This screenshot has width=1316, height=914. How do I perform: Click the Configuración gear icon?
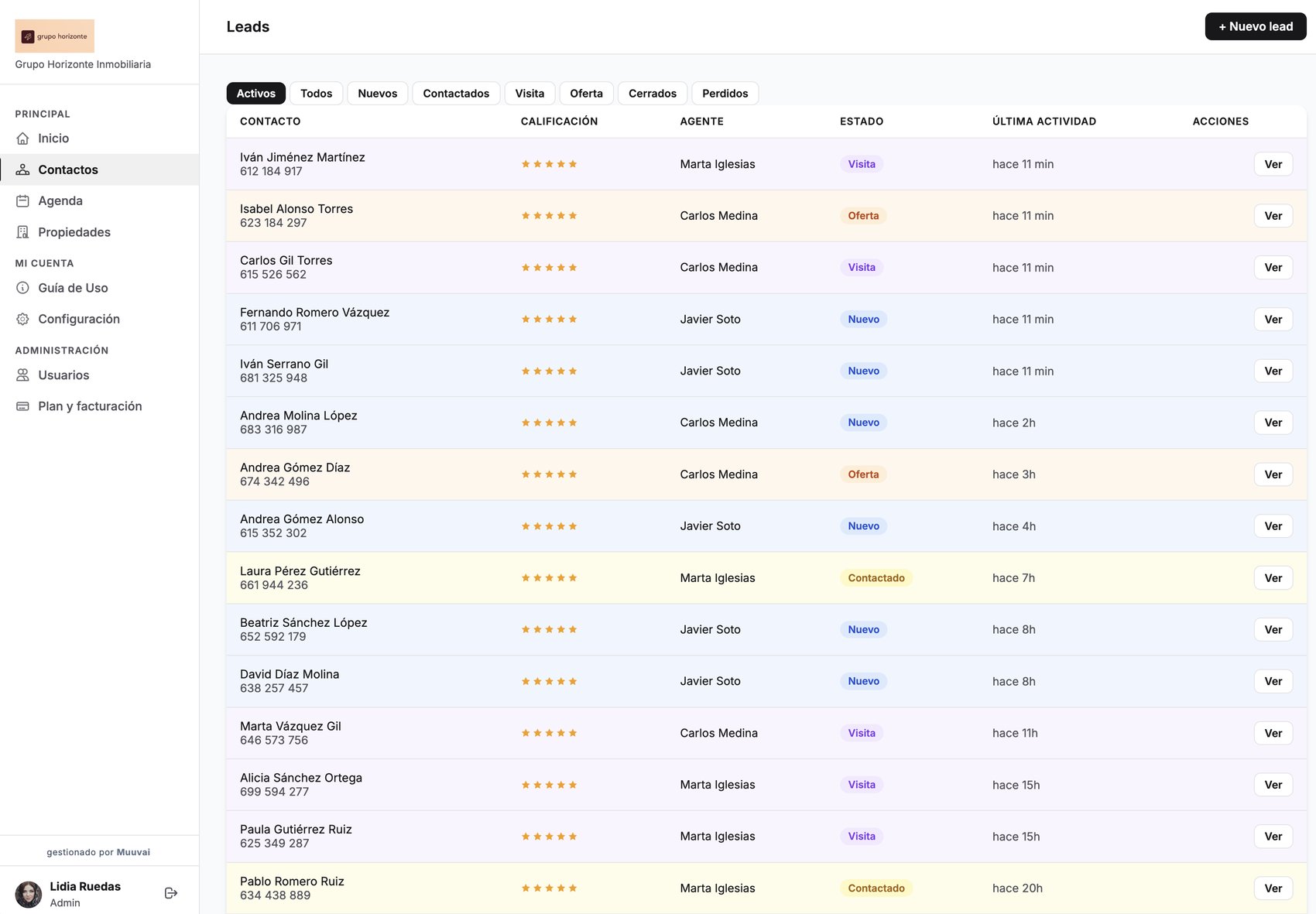23,319
